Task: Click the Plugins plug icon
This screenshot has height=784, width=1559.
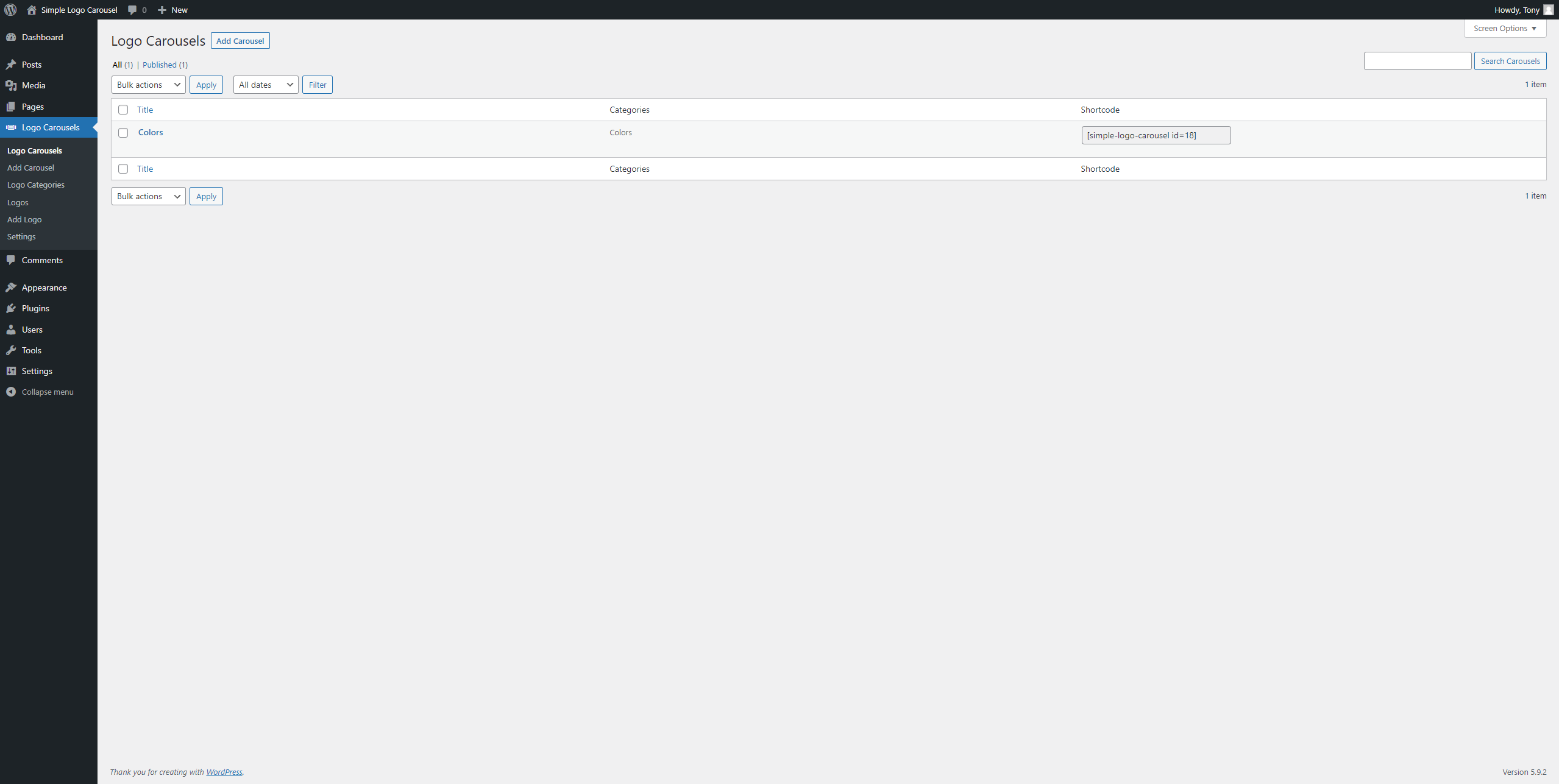Action: pyautogui.click(x=11, y=308)
